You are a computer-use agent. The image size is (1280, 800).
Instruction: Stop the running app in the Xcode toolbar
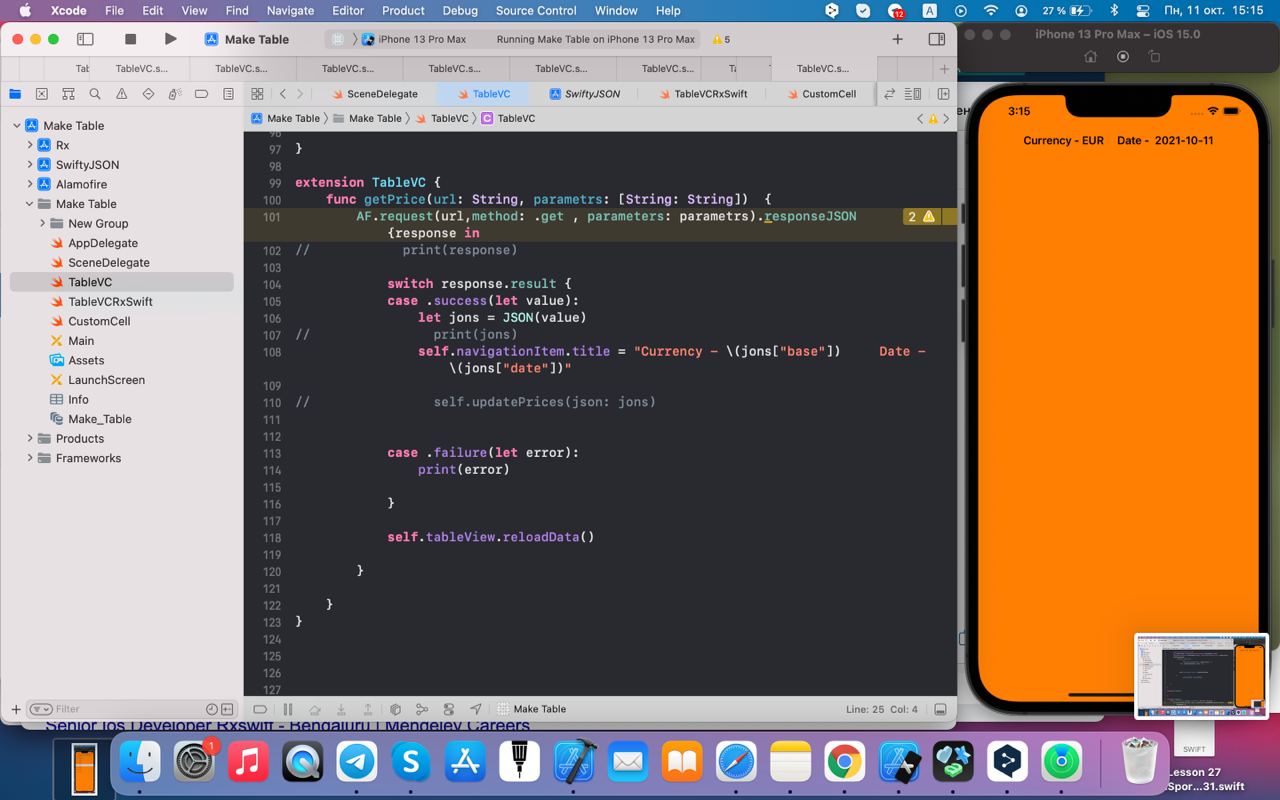(x=130, y=39)
